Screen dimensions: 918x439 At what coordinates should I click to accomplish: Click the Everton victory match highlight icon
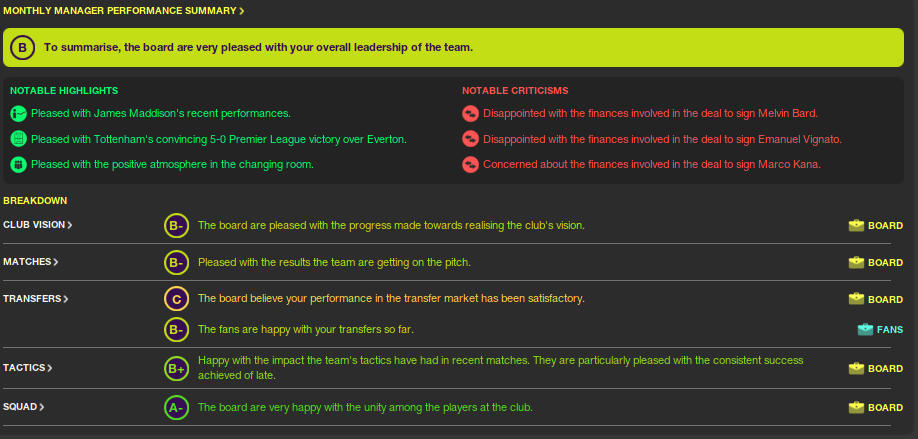coord(18,138)
